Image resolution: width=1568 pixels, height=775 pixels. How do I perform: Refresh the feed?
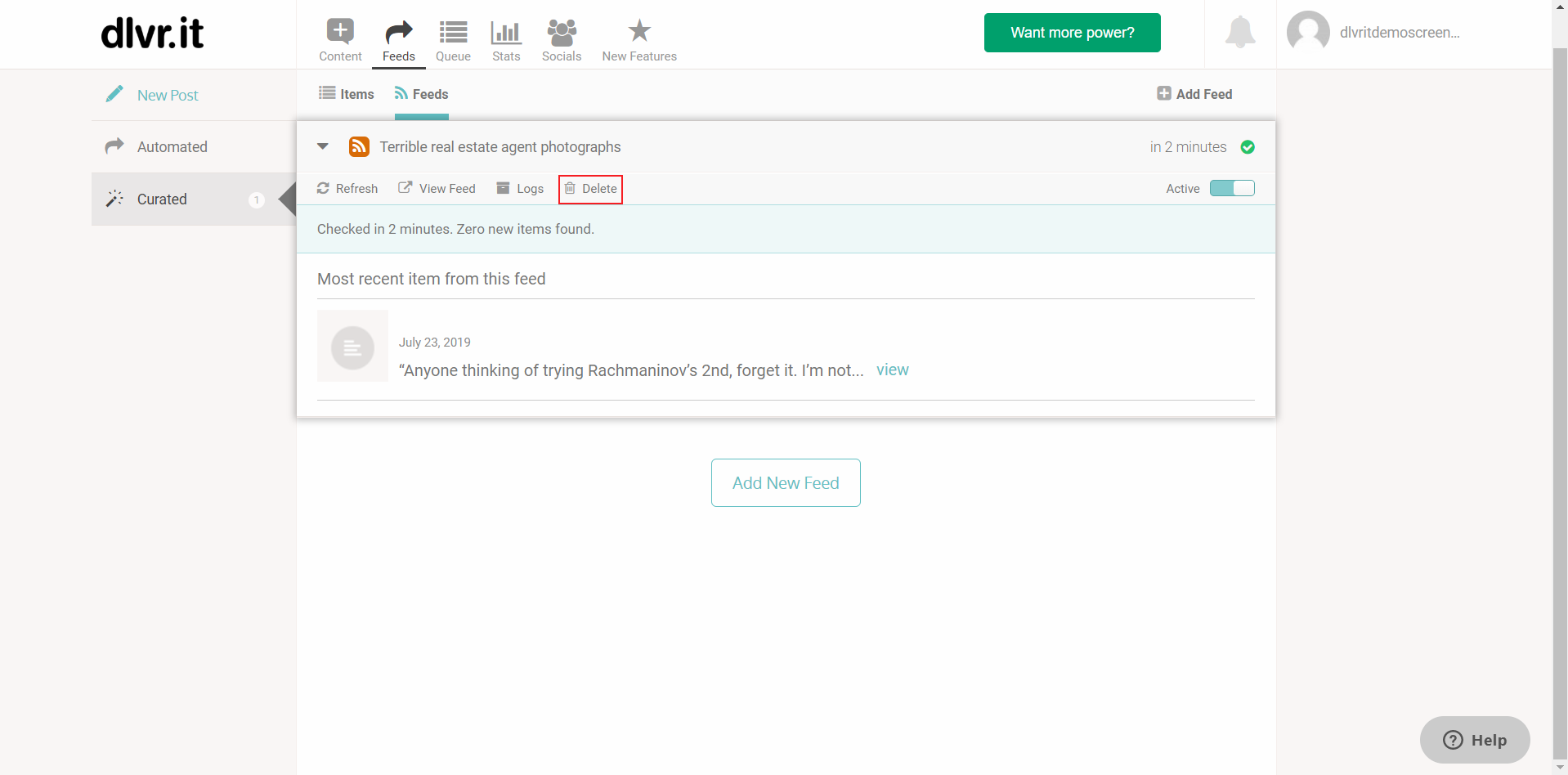[347, 189]
